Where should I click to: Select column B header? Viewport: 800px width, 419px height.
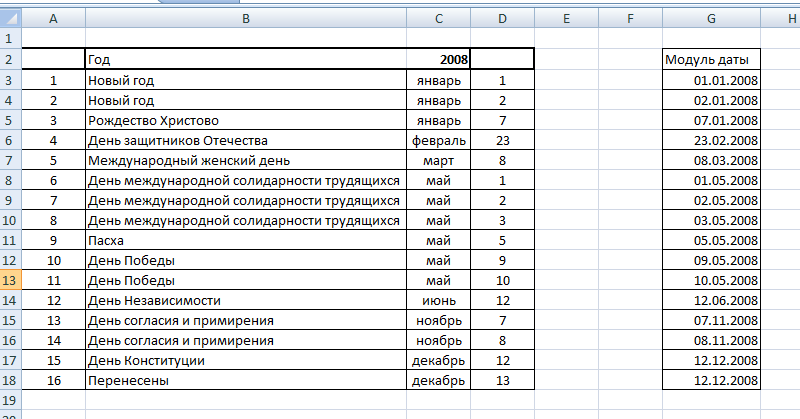(x=246, y=19)
